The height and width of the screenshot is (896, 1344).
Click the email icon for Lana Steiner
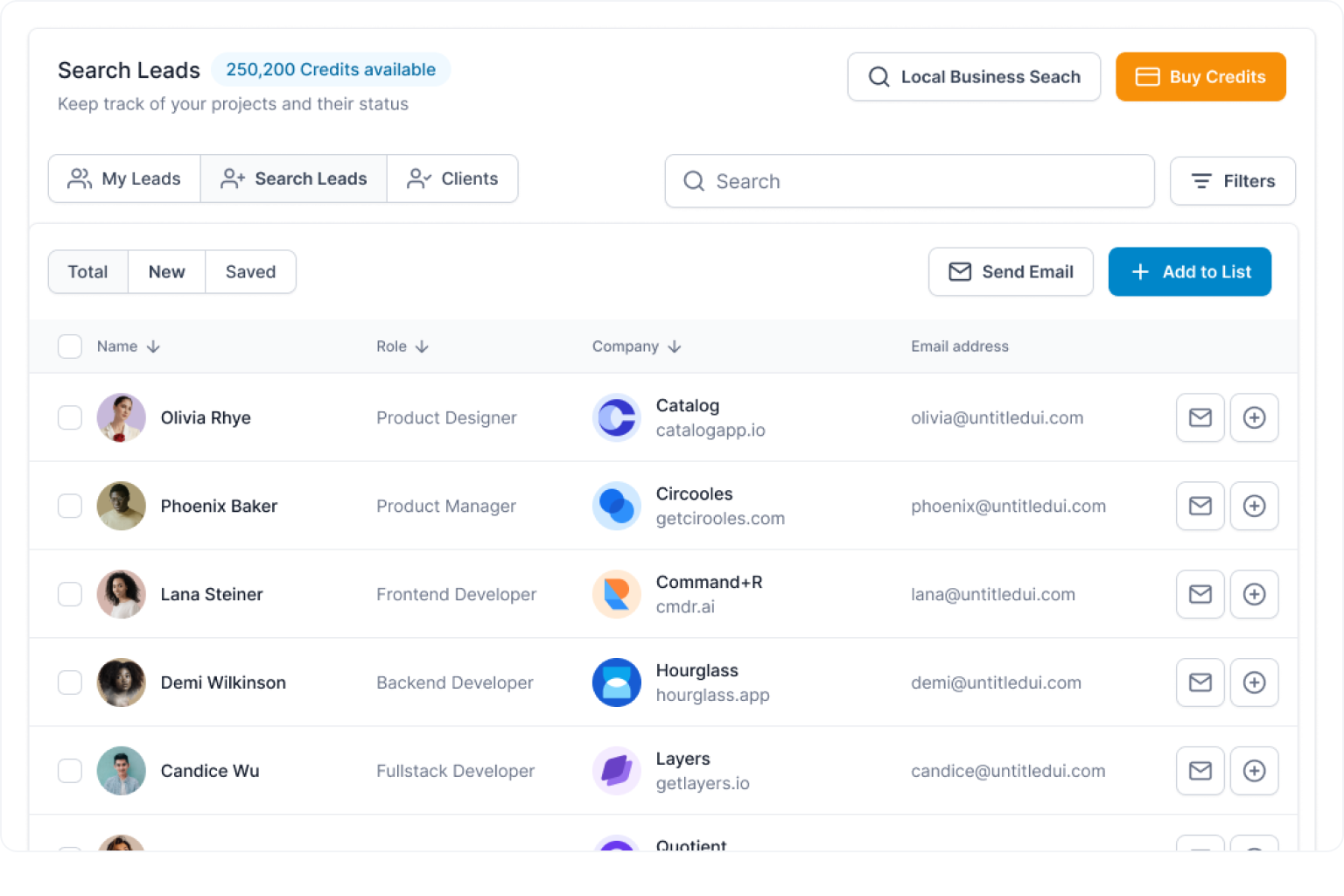1200,594
